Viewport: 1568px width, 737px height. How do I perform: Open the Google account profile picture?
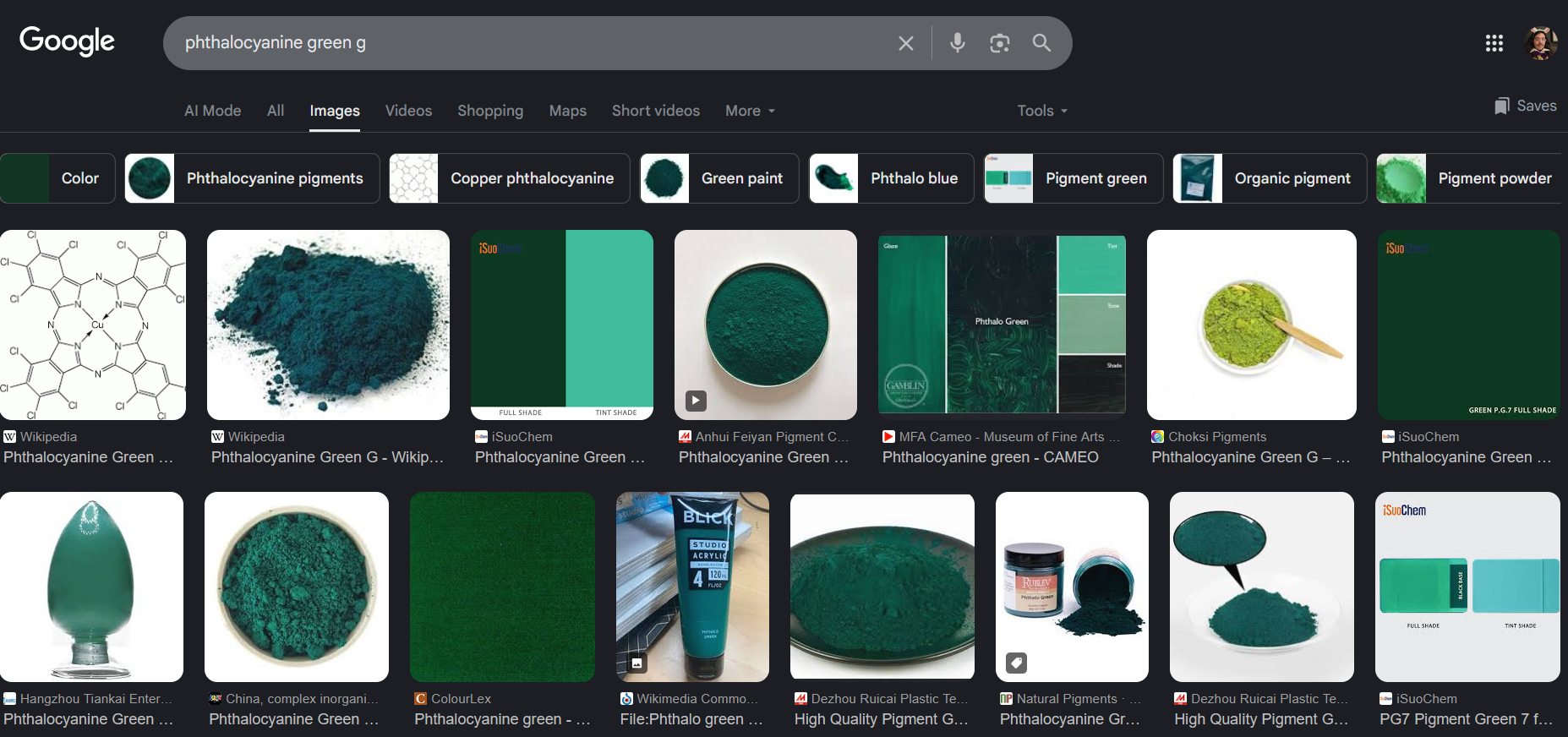click(x=1540, y=43)
